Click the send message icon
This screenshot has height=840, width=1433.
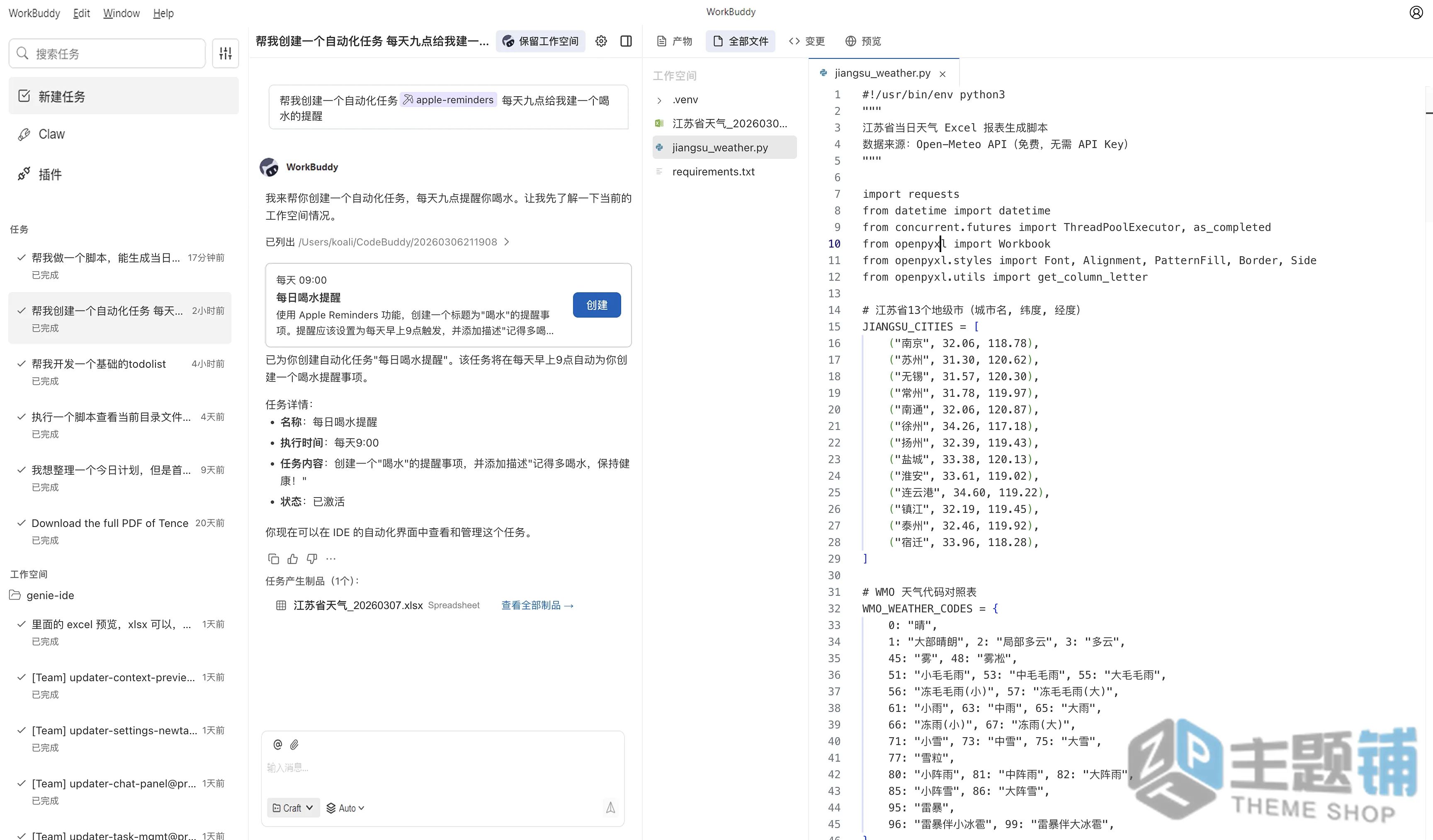(x=610, y=808)
